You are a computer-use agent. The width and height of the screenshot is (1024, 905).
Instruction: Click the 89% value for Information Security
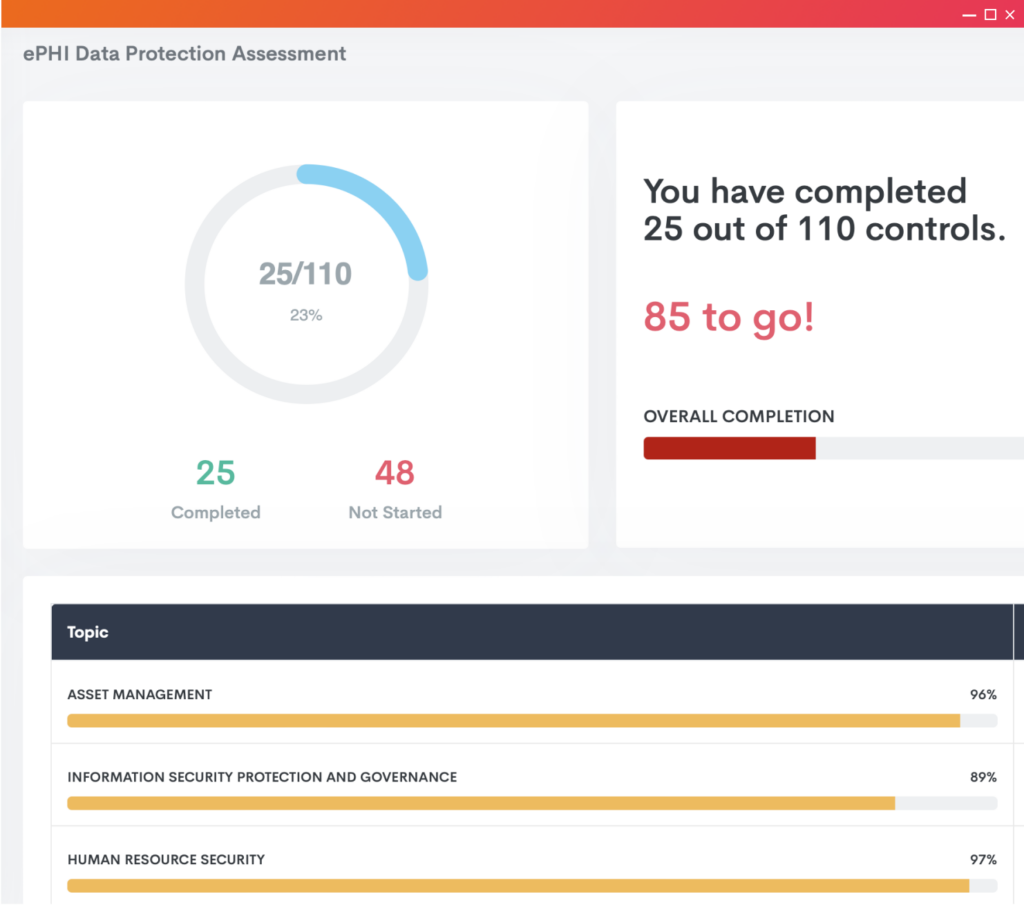click(983, 777)
